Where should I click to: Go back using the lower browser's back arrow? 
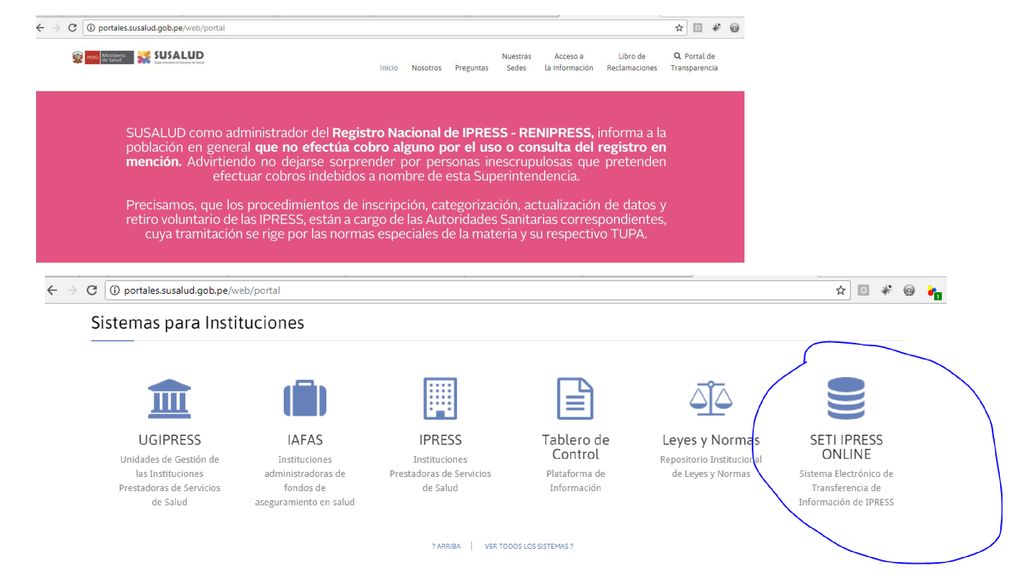[x=52, y=291]
